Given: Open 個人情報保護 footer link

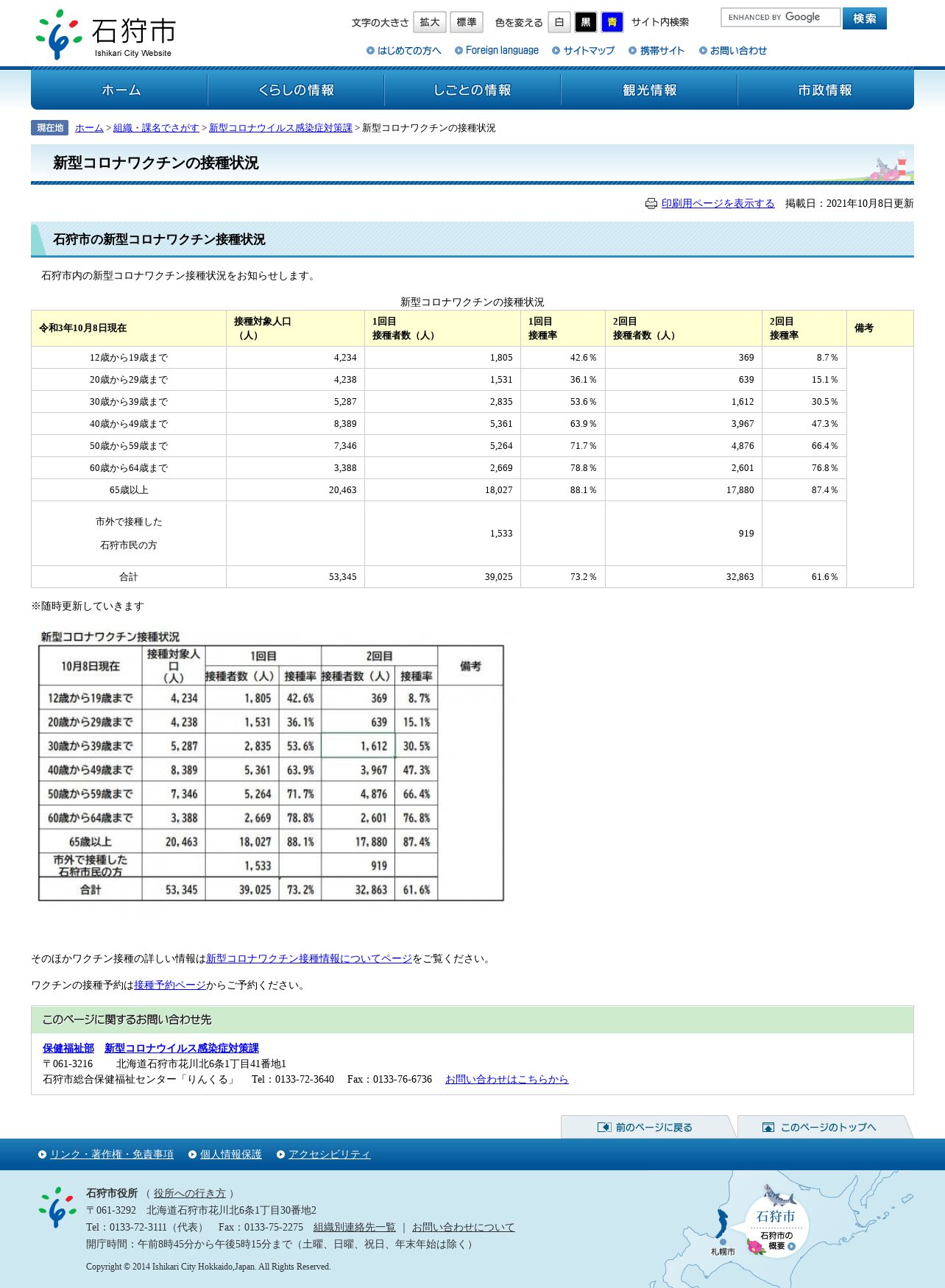Looking at the screenshot, I should click(231, 1155).
